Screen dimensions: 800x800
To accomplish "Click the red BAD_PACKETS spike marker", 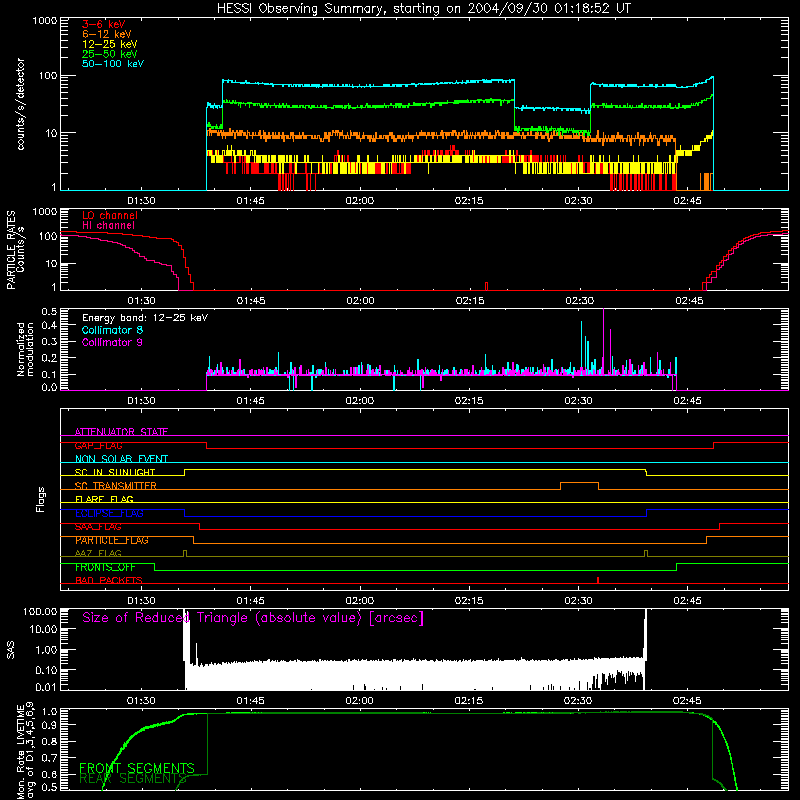I will pos(597,580).
